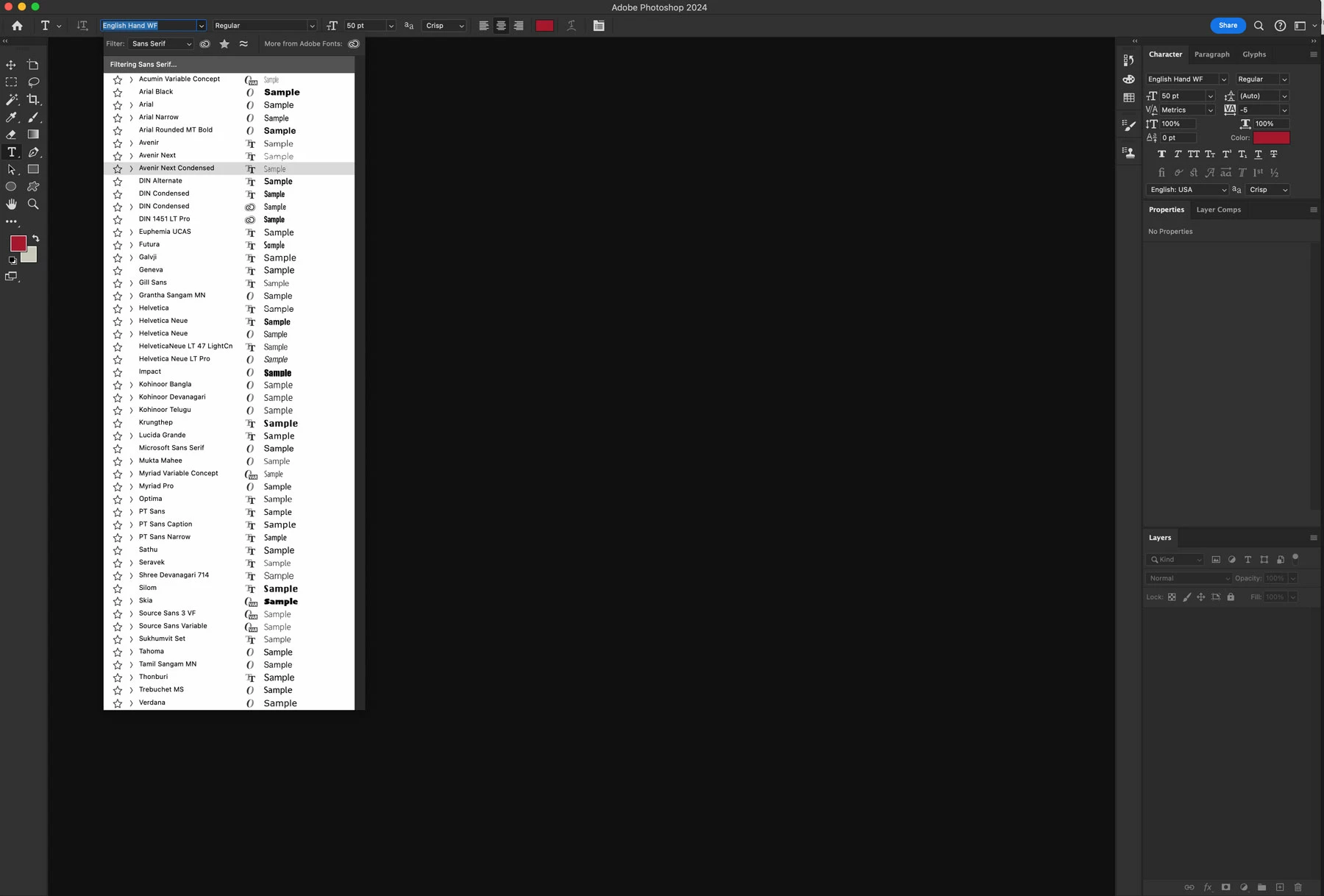Open the foreground color swatch

18,243
